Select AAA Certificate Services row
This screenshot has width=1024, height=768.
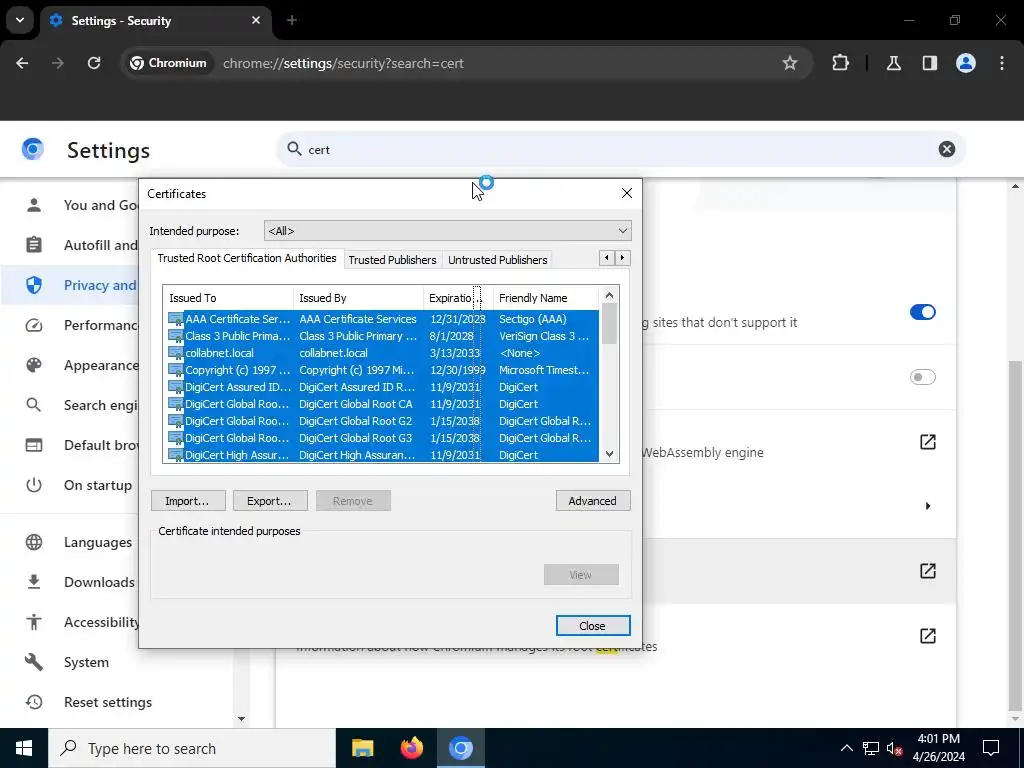tap(381, 319)
